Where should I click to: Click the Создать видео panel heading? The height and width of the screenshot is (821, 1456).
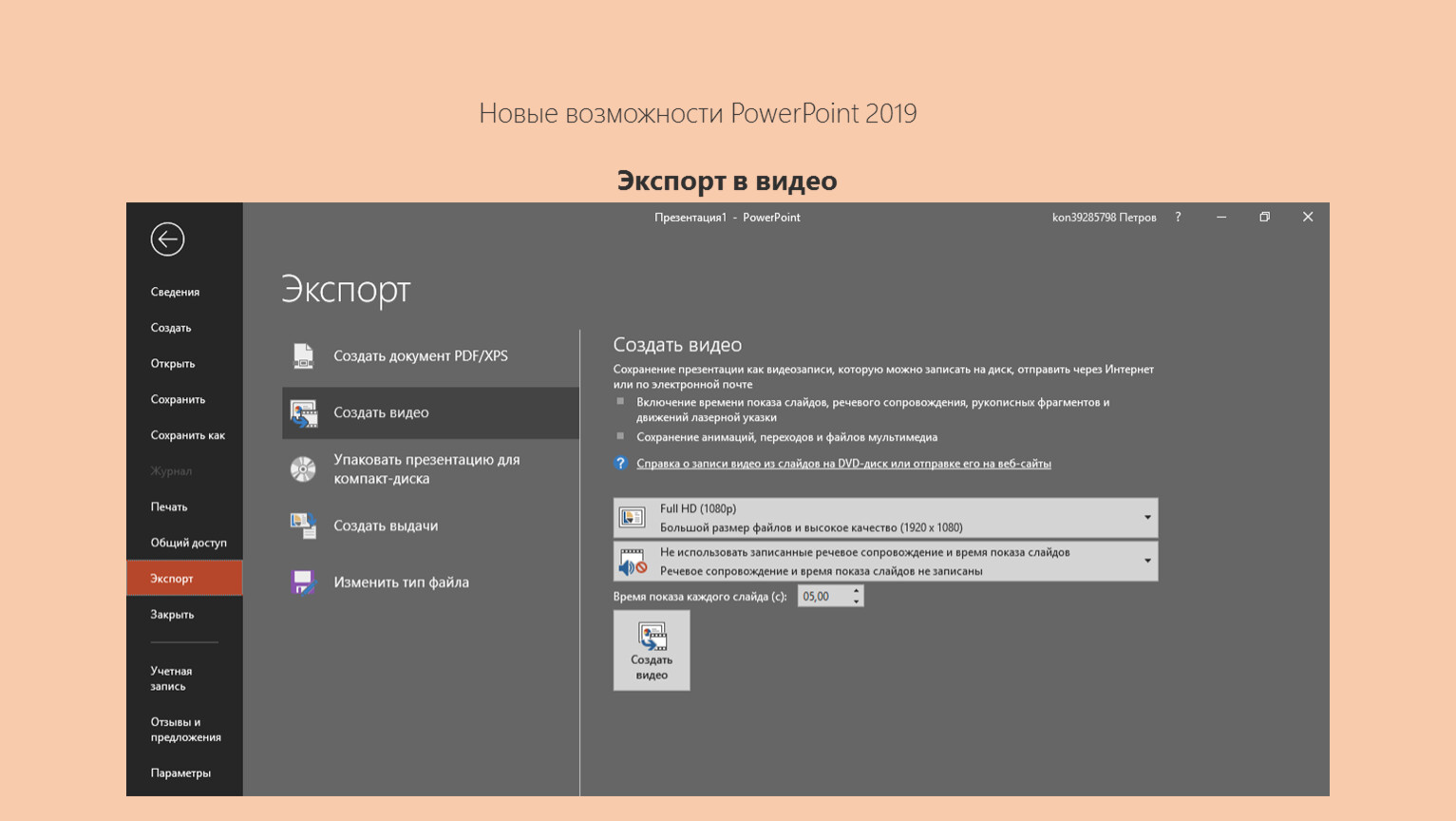677,345
